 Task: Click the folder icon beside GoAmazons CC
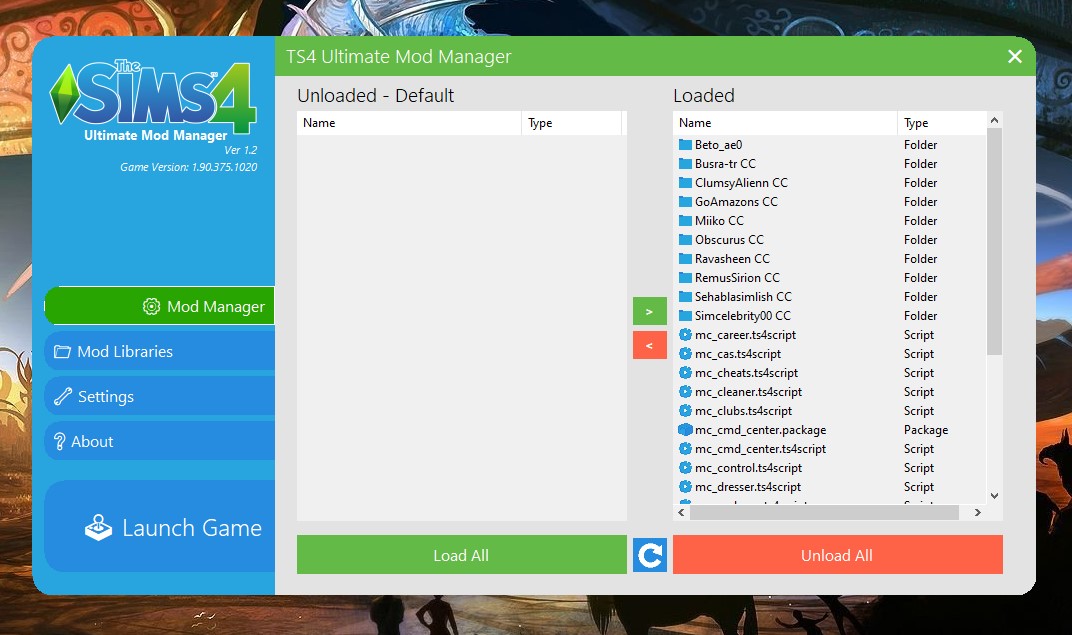click(x=685, y=202)
